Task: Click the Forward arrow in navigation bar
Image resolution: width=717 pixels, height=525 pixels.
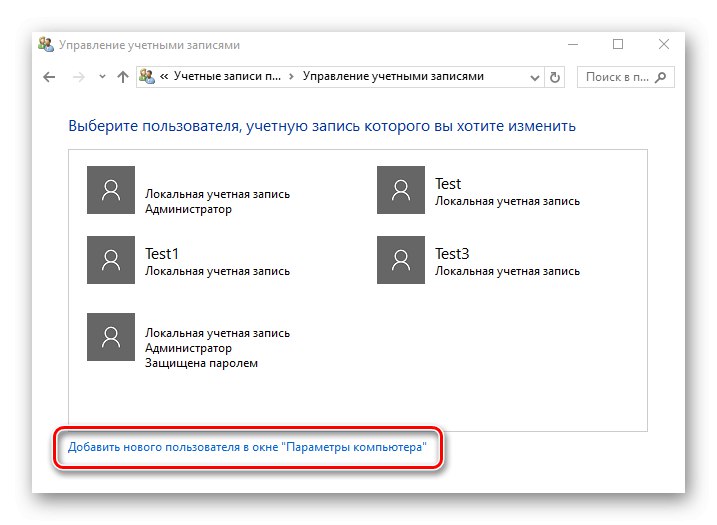Action: [x=79, y=77]
